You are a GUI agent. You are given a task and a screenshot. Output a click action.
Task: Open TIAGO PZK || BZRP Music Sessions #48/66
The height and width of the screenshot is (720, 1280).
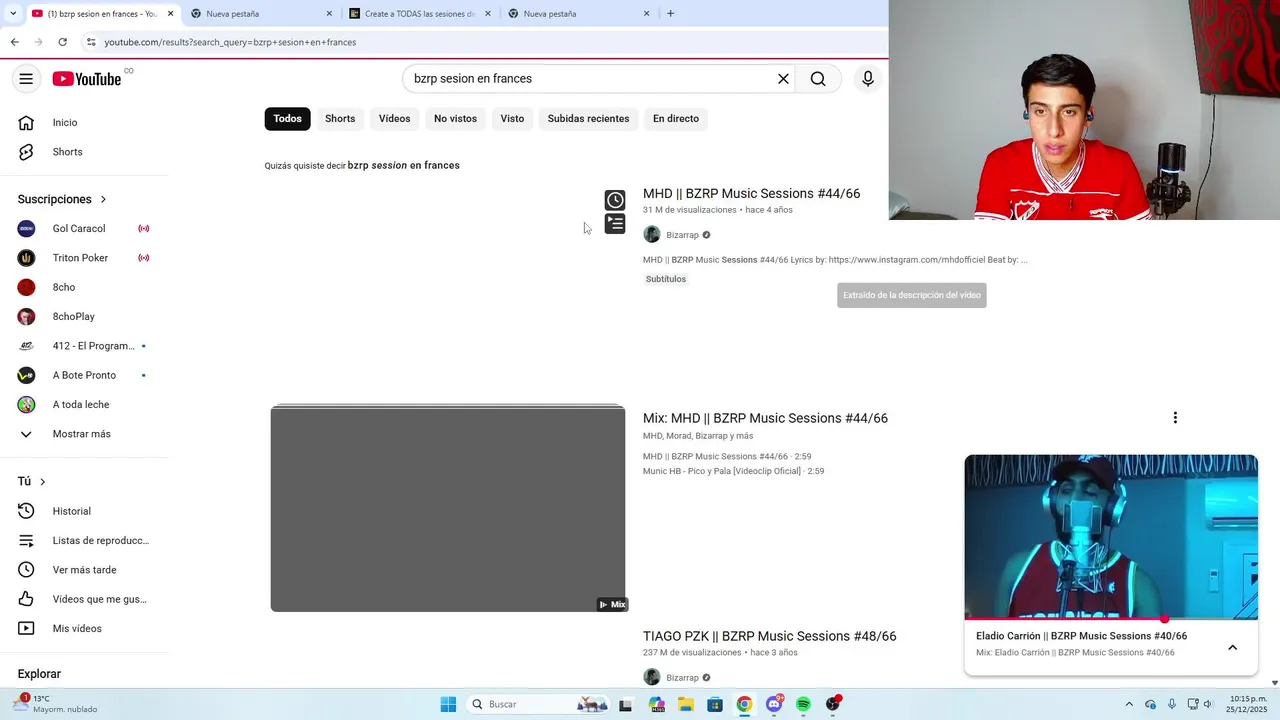[x=769, y=636]
